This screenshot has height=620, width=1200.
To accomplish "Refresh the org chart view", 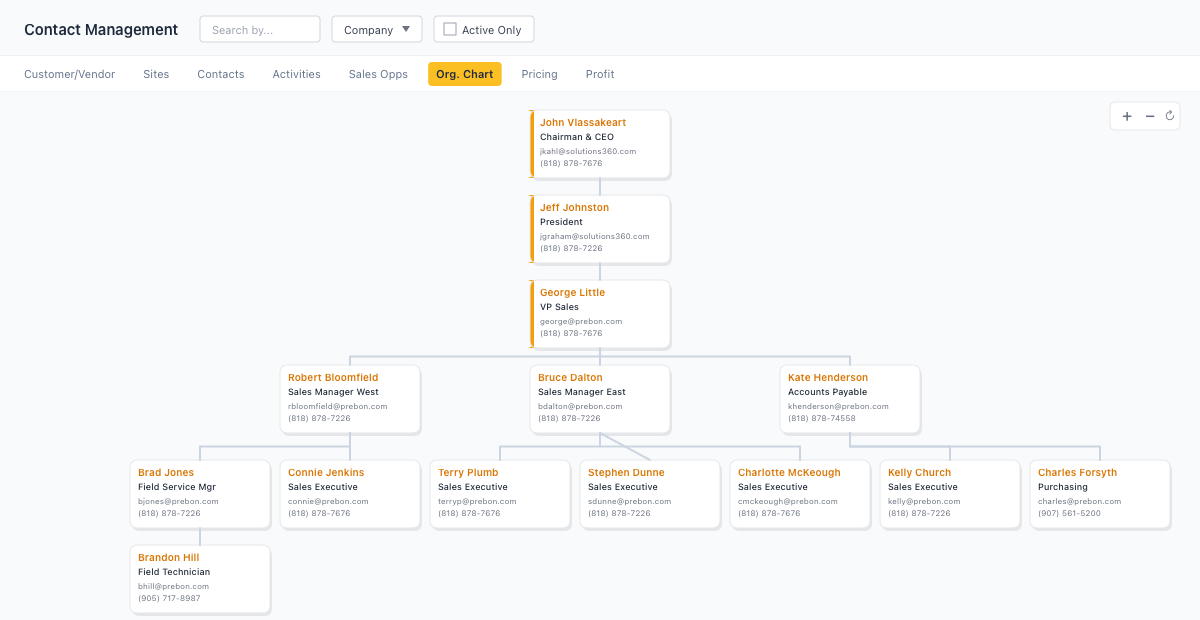I will pos(1169,116).
